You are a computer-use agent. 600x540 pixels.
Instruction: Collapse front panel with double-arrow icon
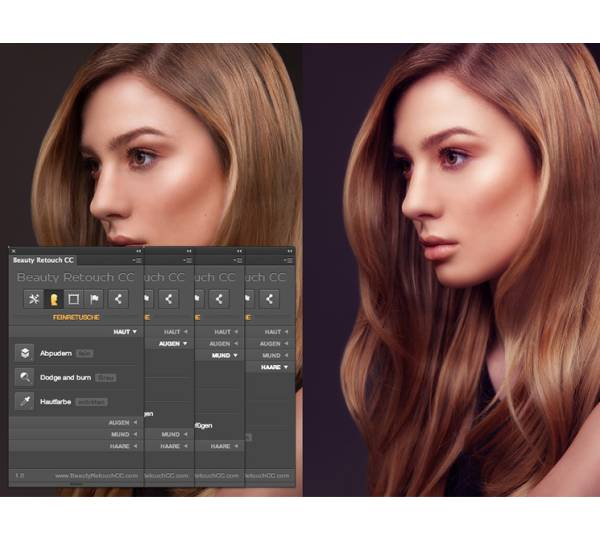point(139,251)
